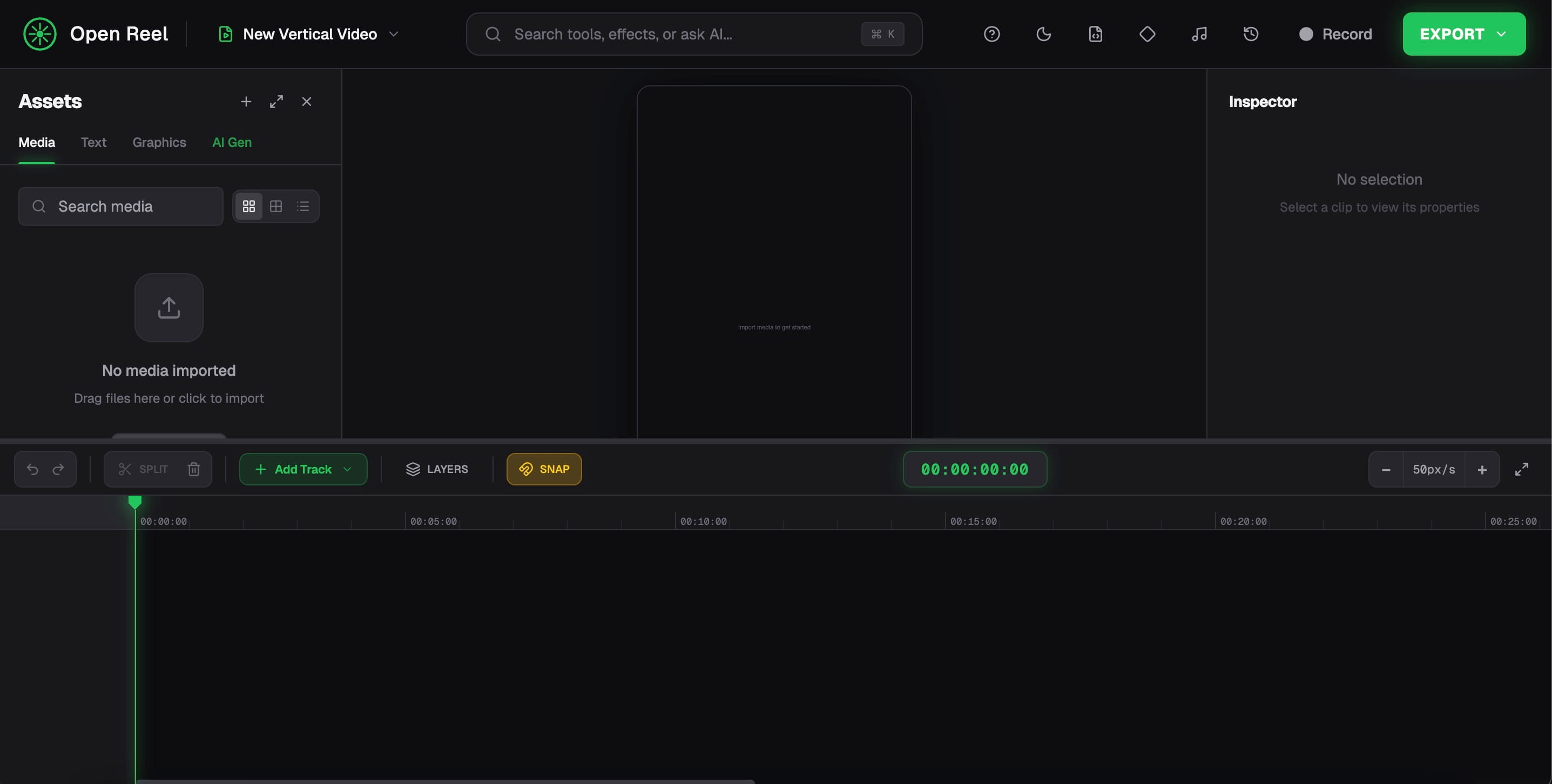The image size is (1552, 784).
Task: Click the diamond keyframe icon in header
Action: (x=1147, y=35)
